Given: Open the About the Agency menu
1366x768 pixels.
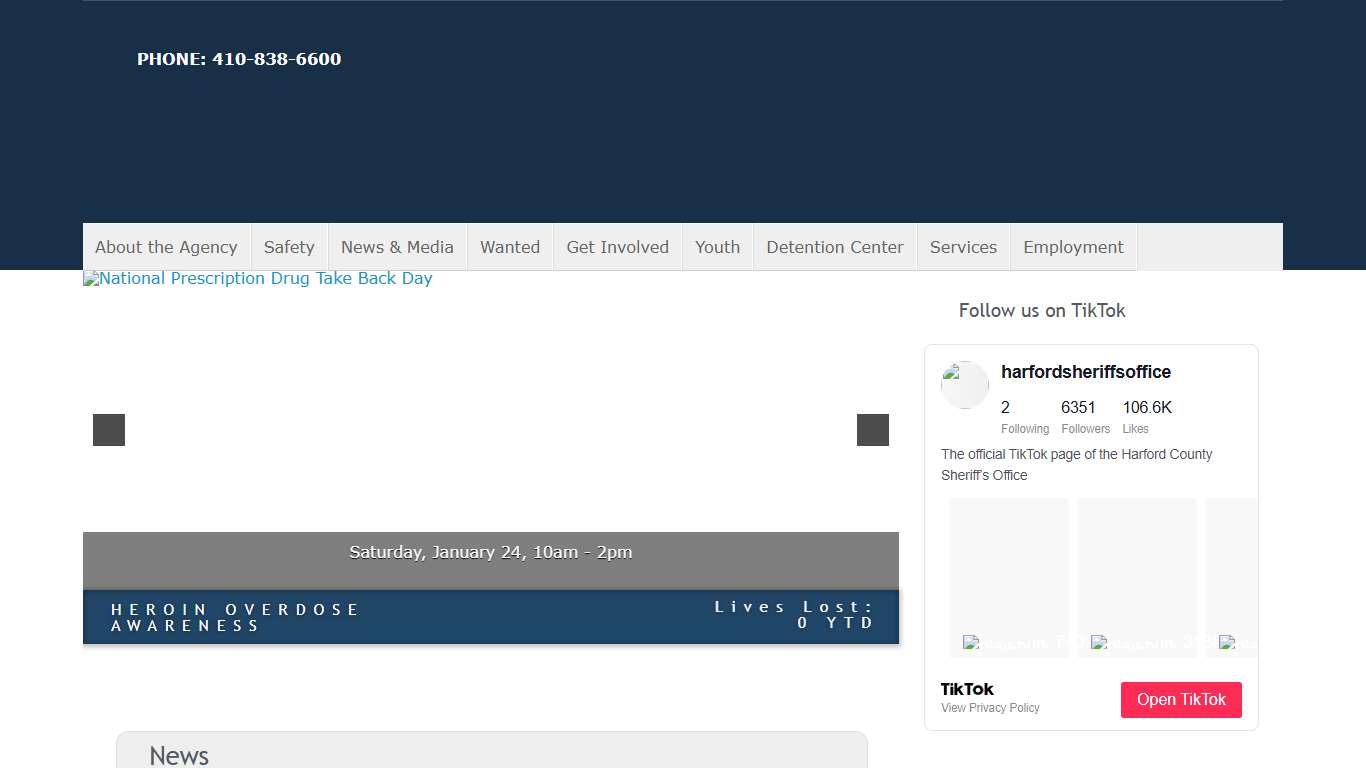Looking at the screenshot, I should point(166,247).
